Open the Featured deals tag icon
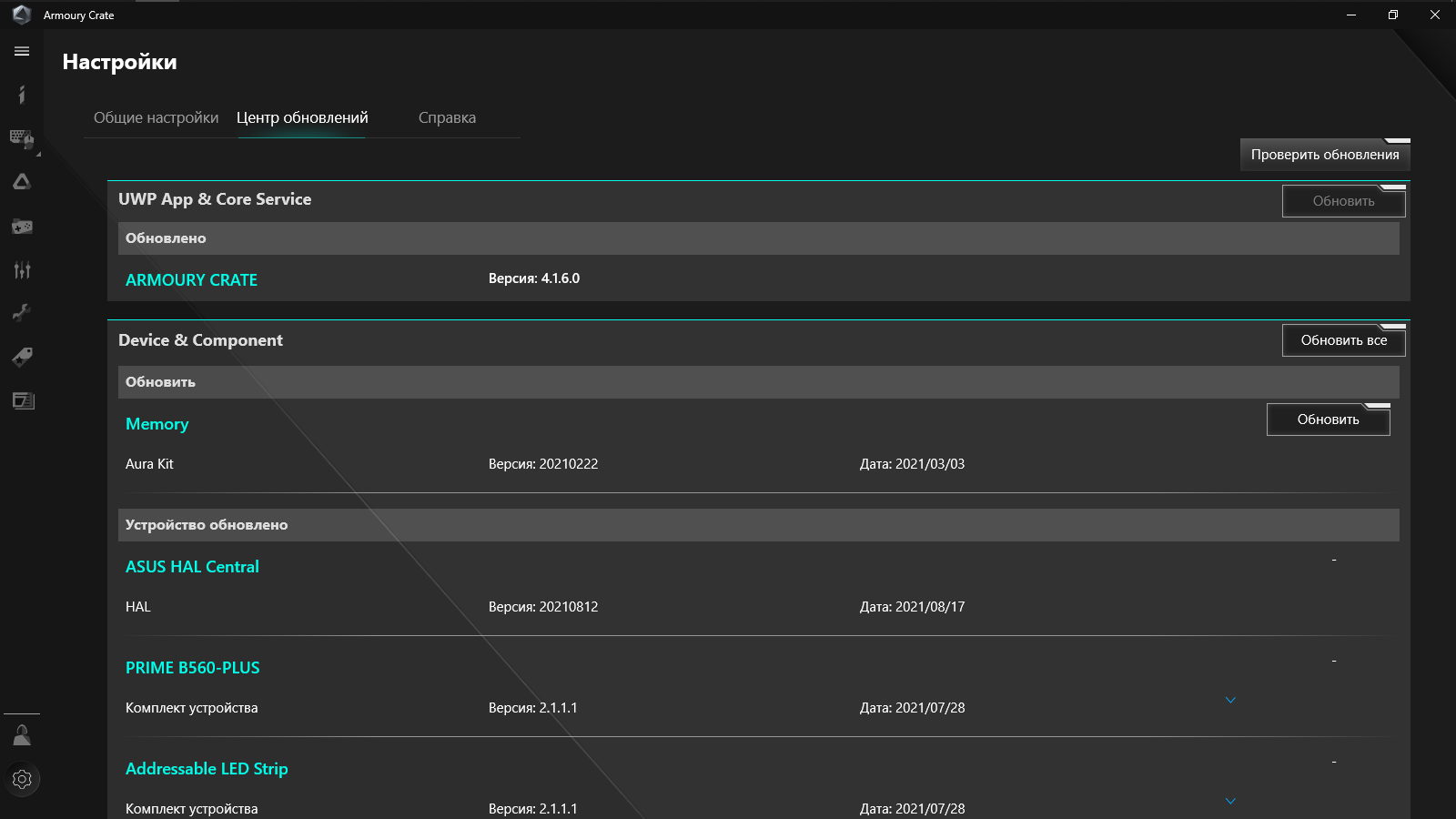 pos(22,357)
